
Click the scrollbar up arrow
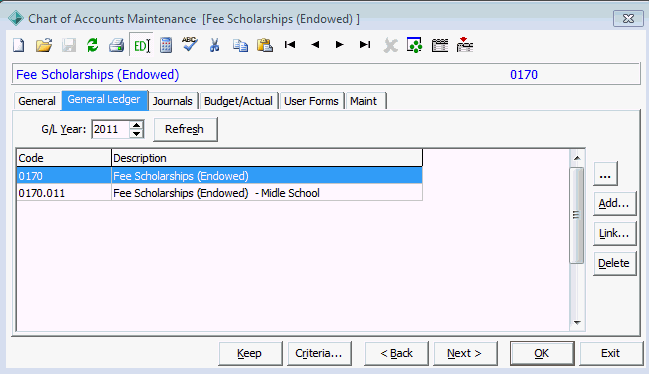click(x=577, y=158)
